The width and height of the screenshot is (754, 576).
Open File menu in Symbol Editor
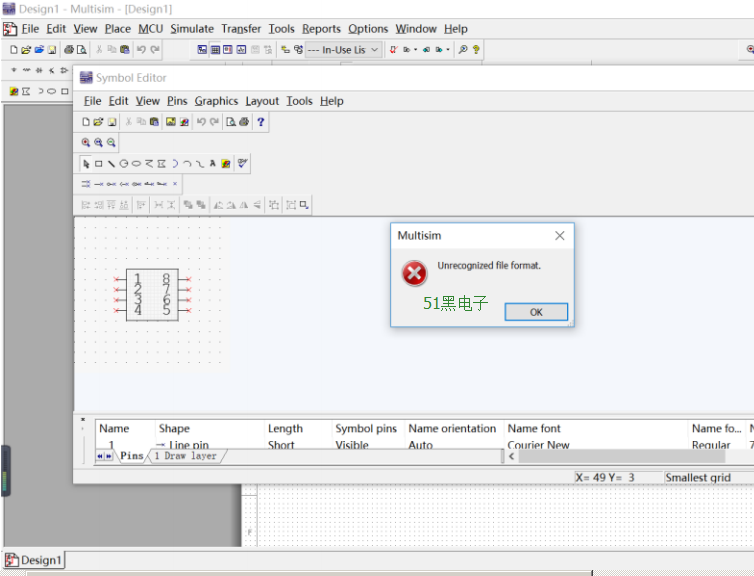(x=92, y=101)
